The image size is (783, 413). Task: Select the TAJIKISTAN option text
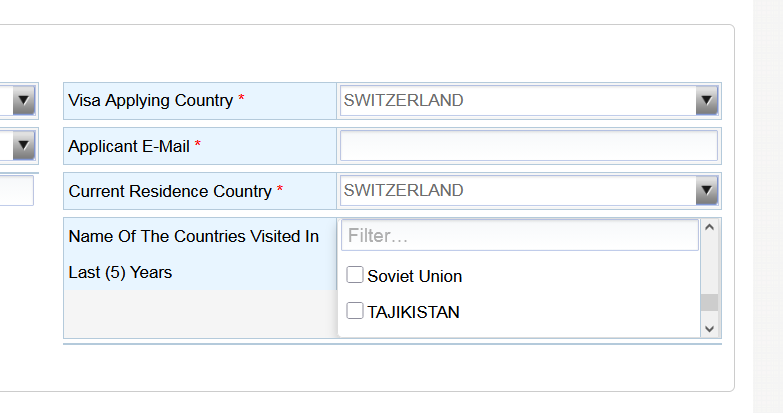413,312
